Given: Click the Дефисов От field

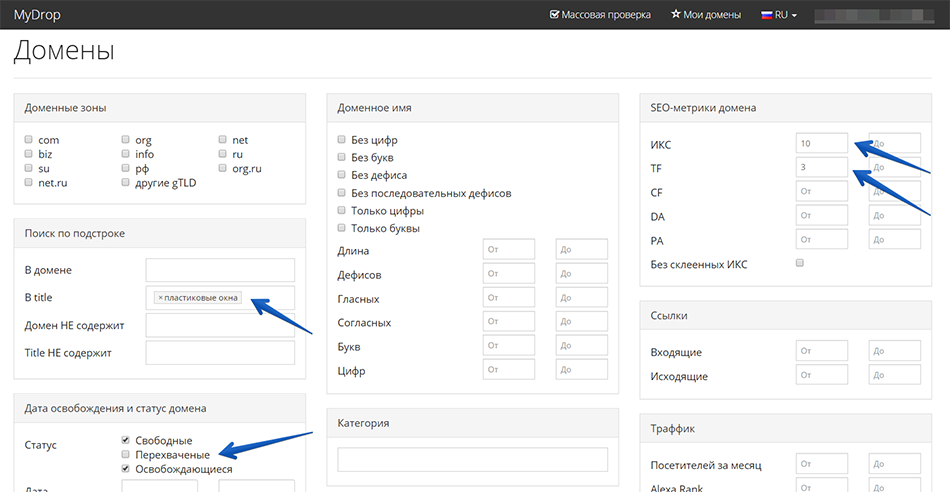Looking at the screenshot, I should [x=509, y=273].
